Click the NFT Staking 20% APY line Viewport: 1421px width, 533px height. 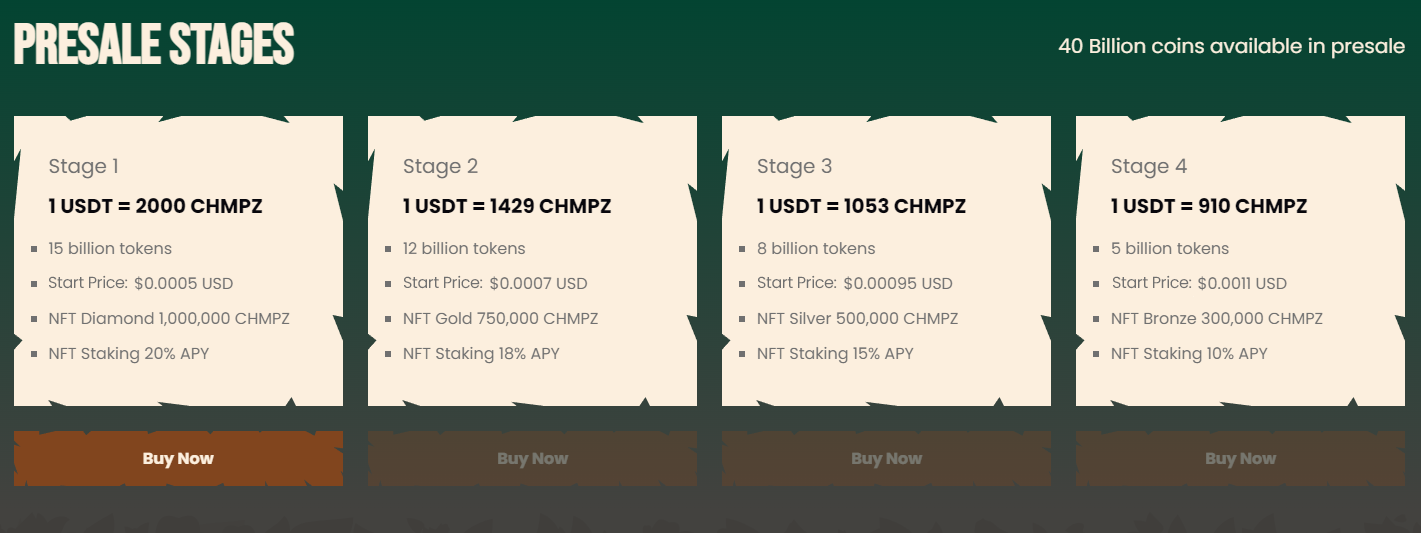tap(129, 354)
